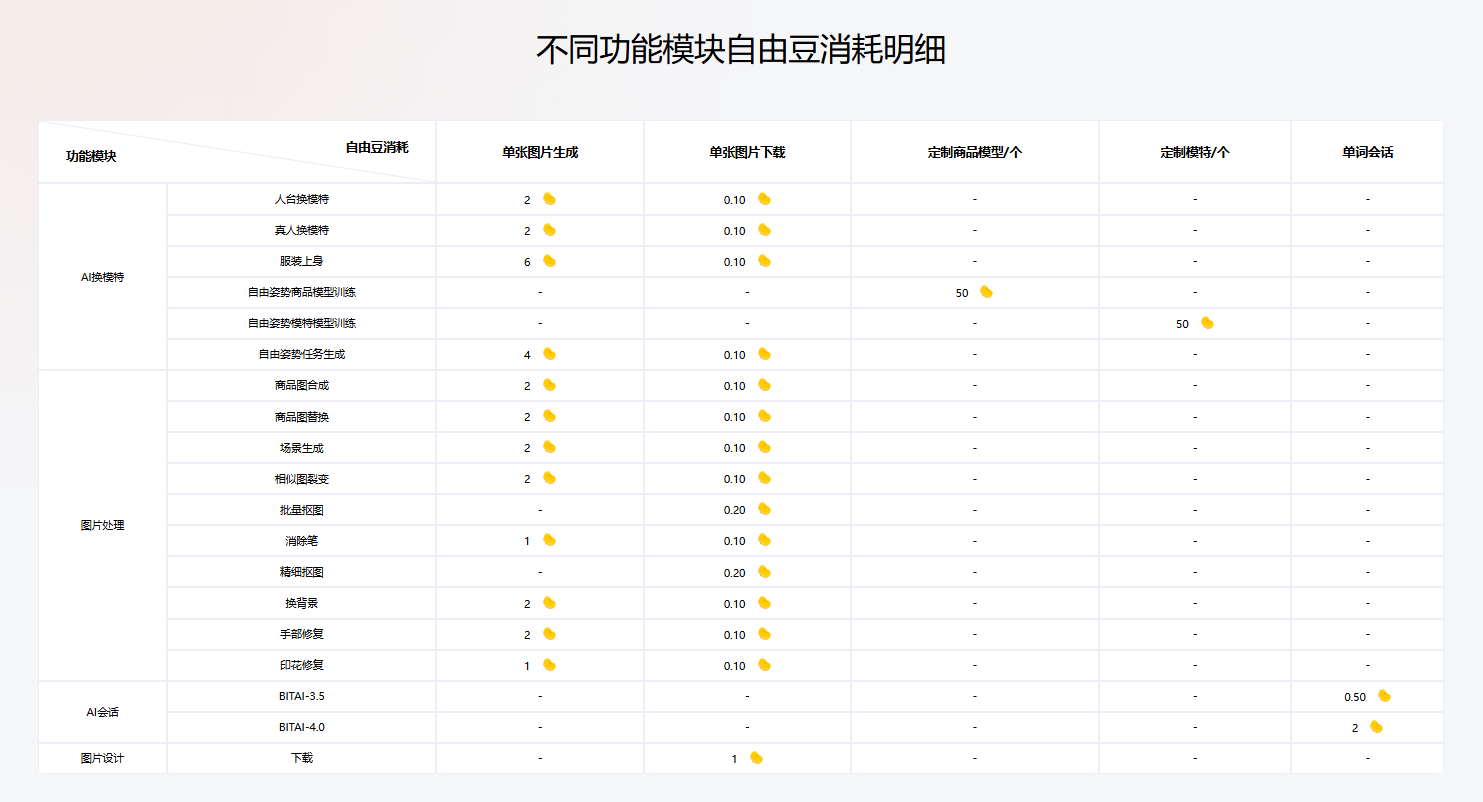The image size is (1483, 802).
Task: Click the 单张图片下载 bean icon in 消除笔 row
Action: click(x=764, y=540)
